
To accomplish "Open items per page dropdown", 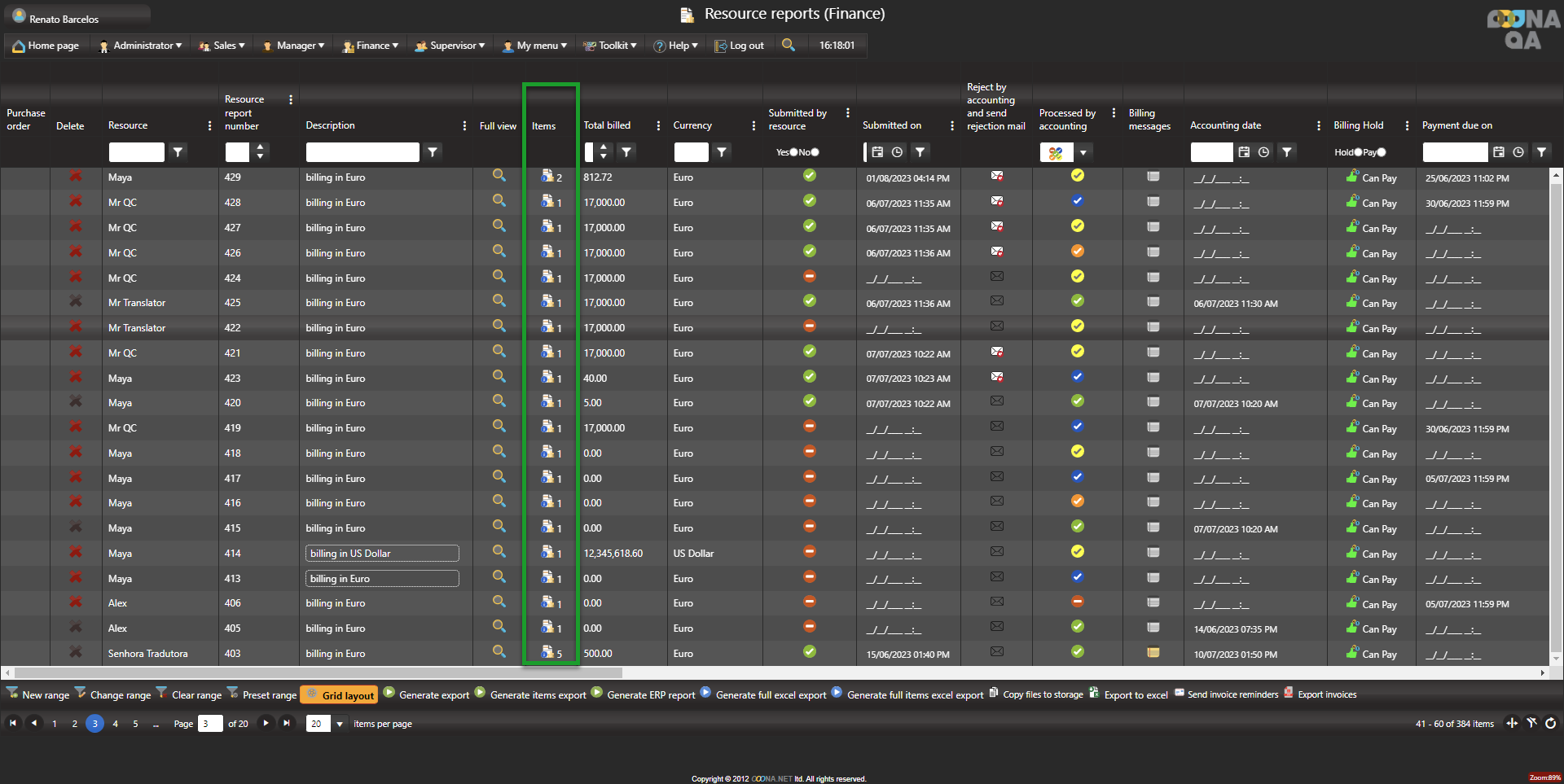I will (339, 724).
